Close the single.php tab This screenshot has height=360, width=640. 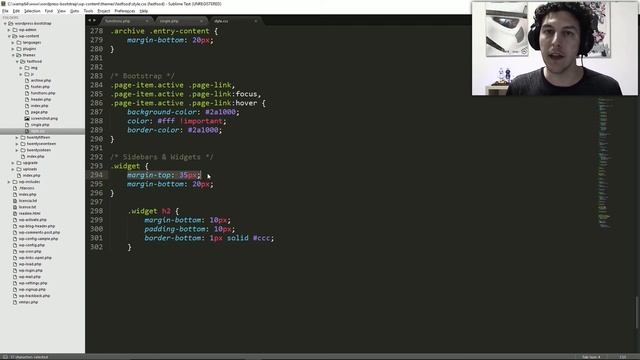[201, 21]
